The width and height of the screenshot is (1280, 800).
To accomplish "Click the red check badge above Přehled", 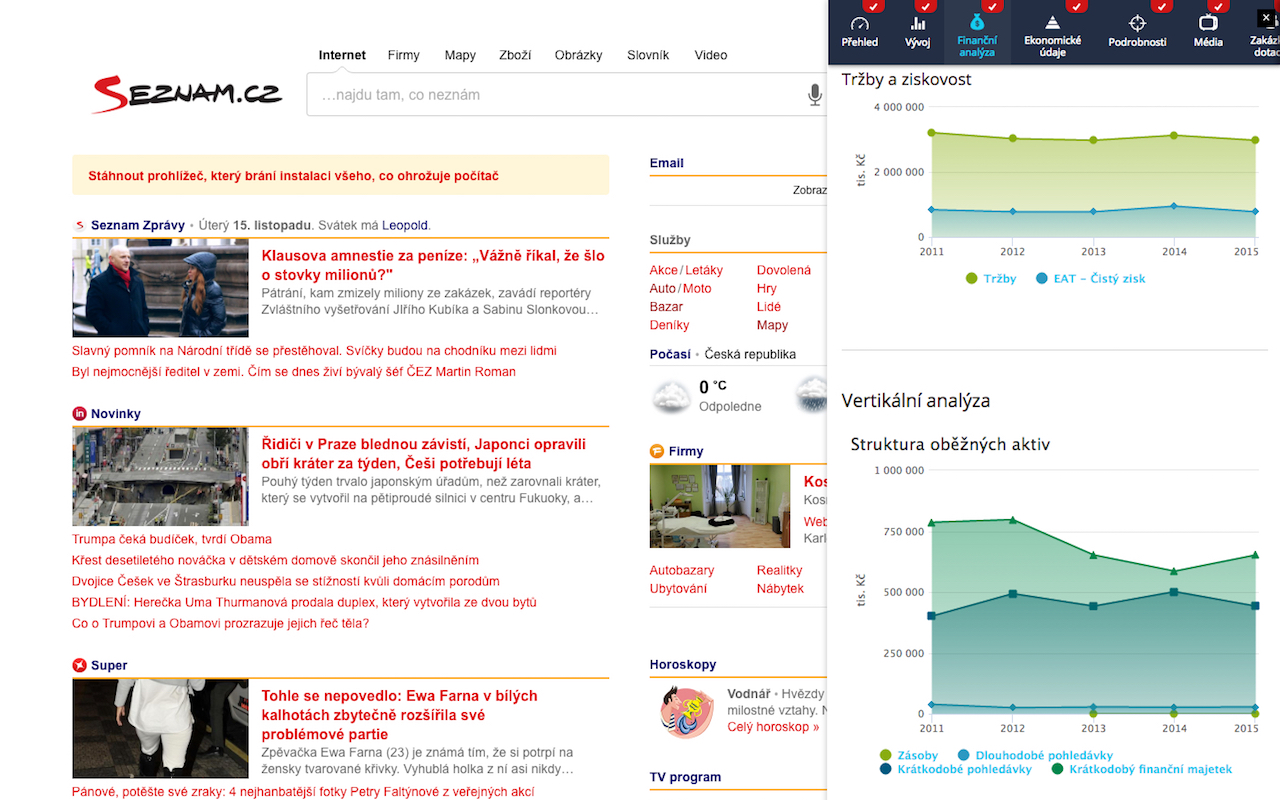I will point(875,6).
